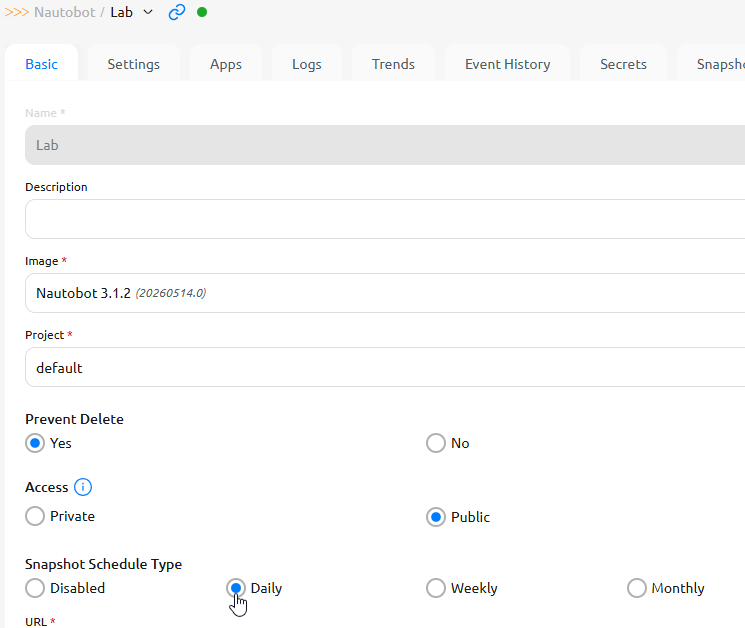Click the Lab breadcrumb name

(122, 12)
